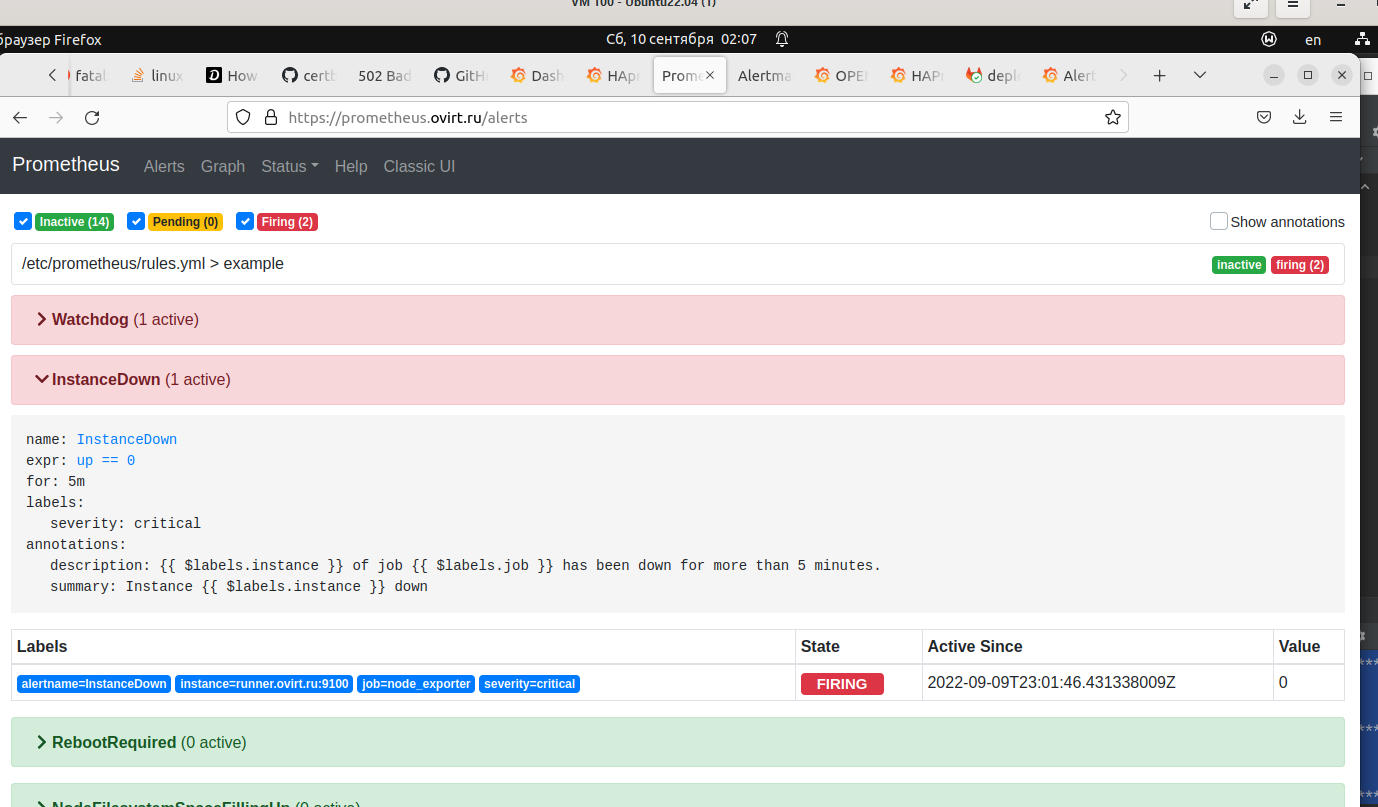Click severity=critical label badge

pyautogui.click(x=529, y=684)
